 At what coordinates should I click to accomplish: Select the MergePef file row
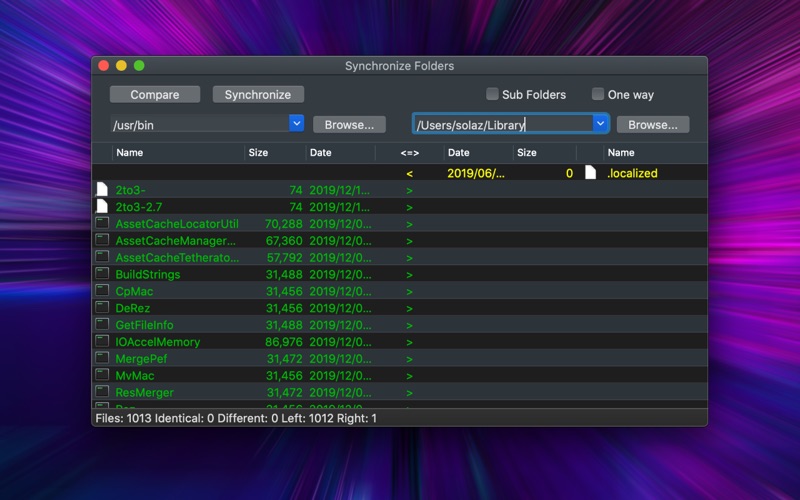tap(399, 358)
